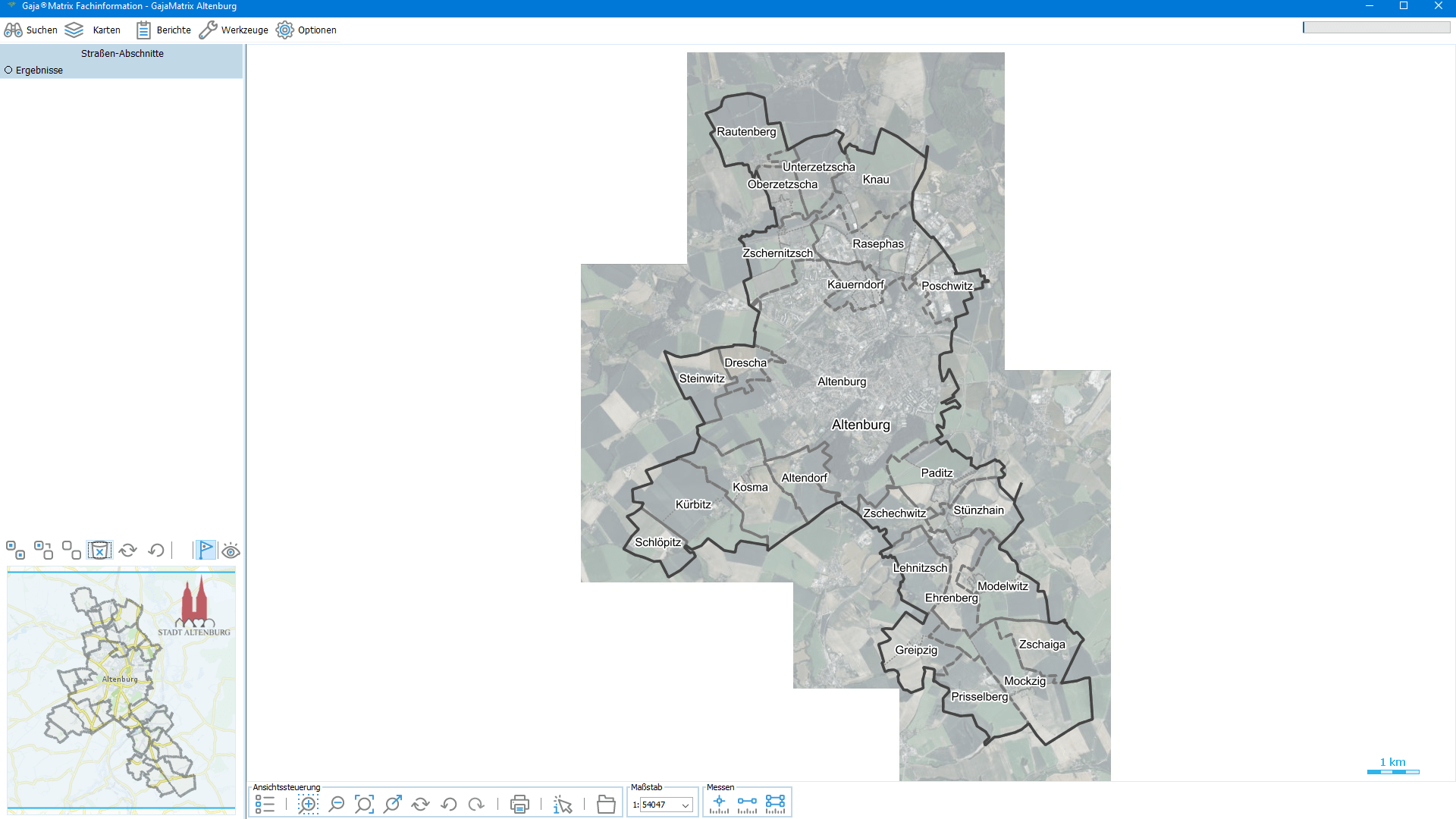Toggle the blue flag marker button
This screenshot has height=819, width=1456.
[x=206, y=550]
